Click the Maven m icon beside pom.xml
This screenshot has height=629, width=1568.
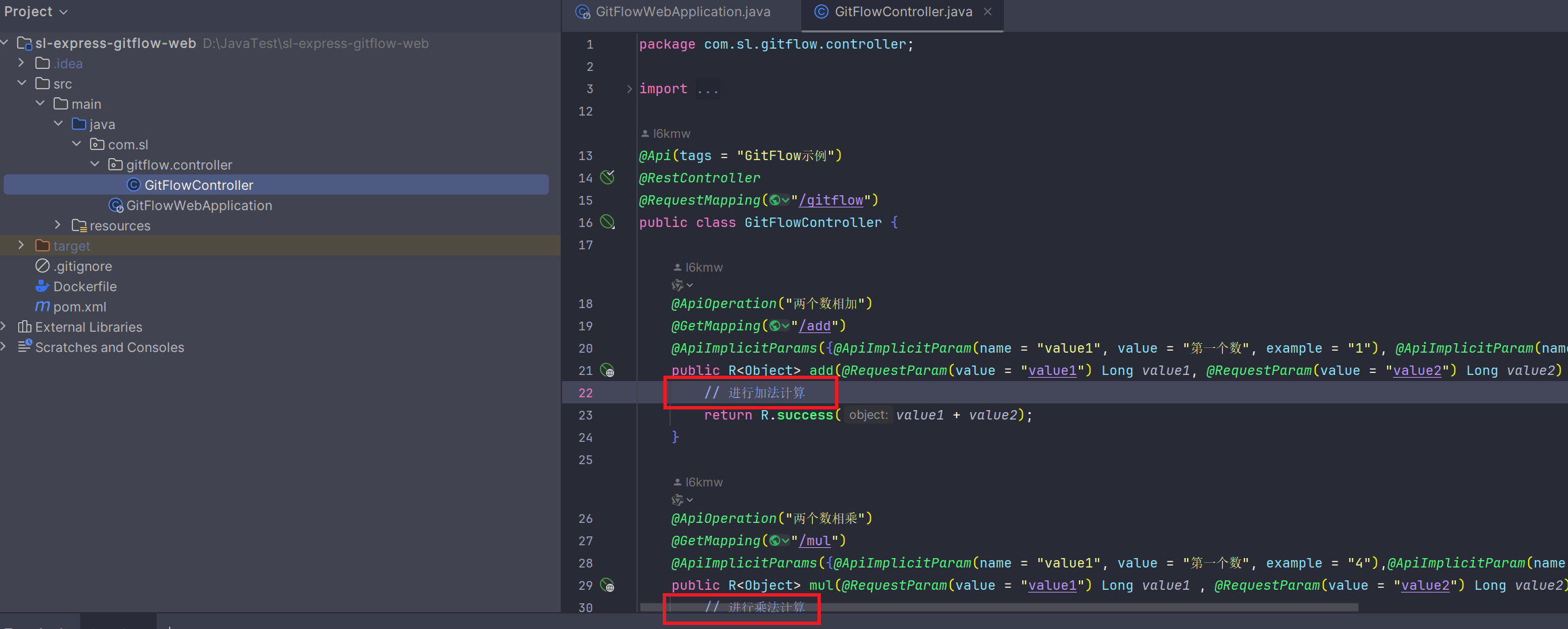pyautogui.click(x=43, y=306)
